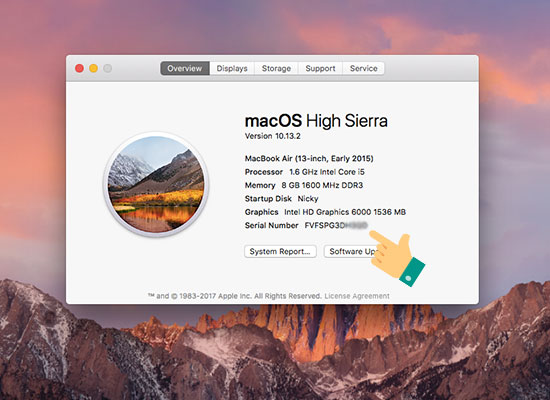The width and height of the screenshot is (550, 400).
Task: Open the Service tab
Action: click(x=363, y=68)
